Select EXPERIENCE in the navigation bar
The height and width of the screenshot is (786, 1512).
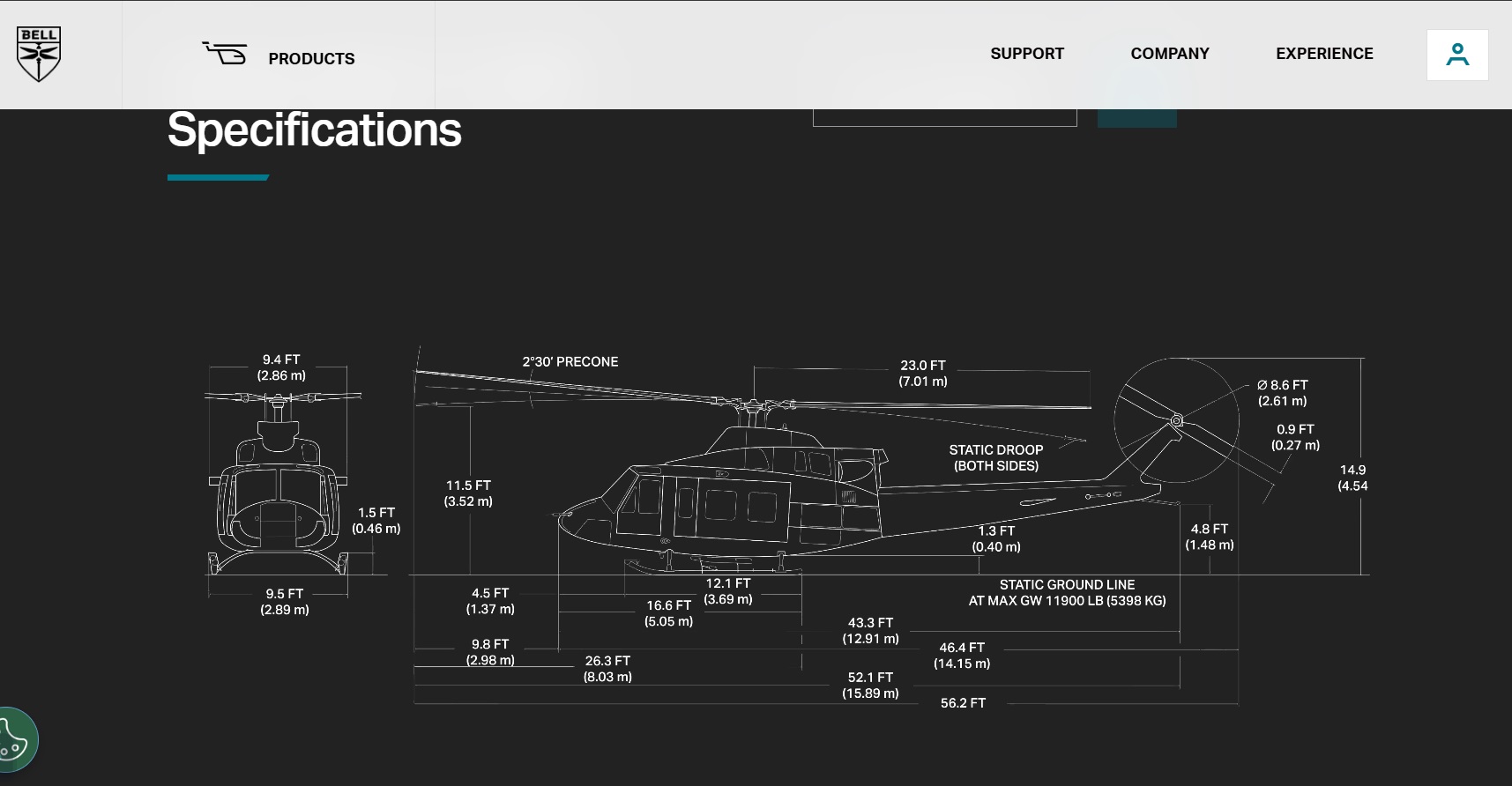click(1323, 54)
